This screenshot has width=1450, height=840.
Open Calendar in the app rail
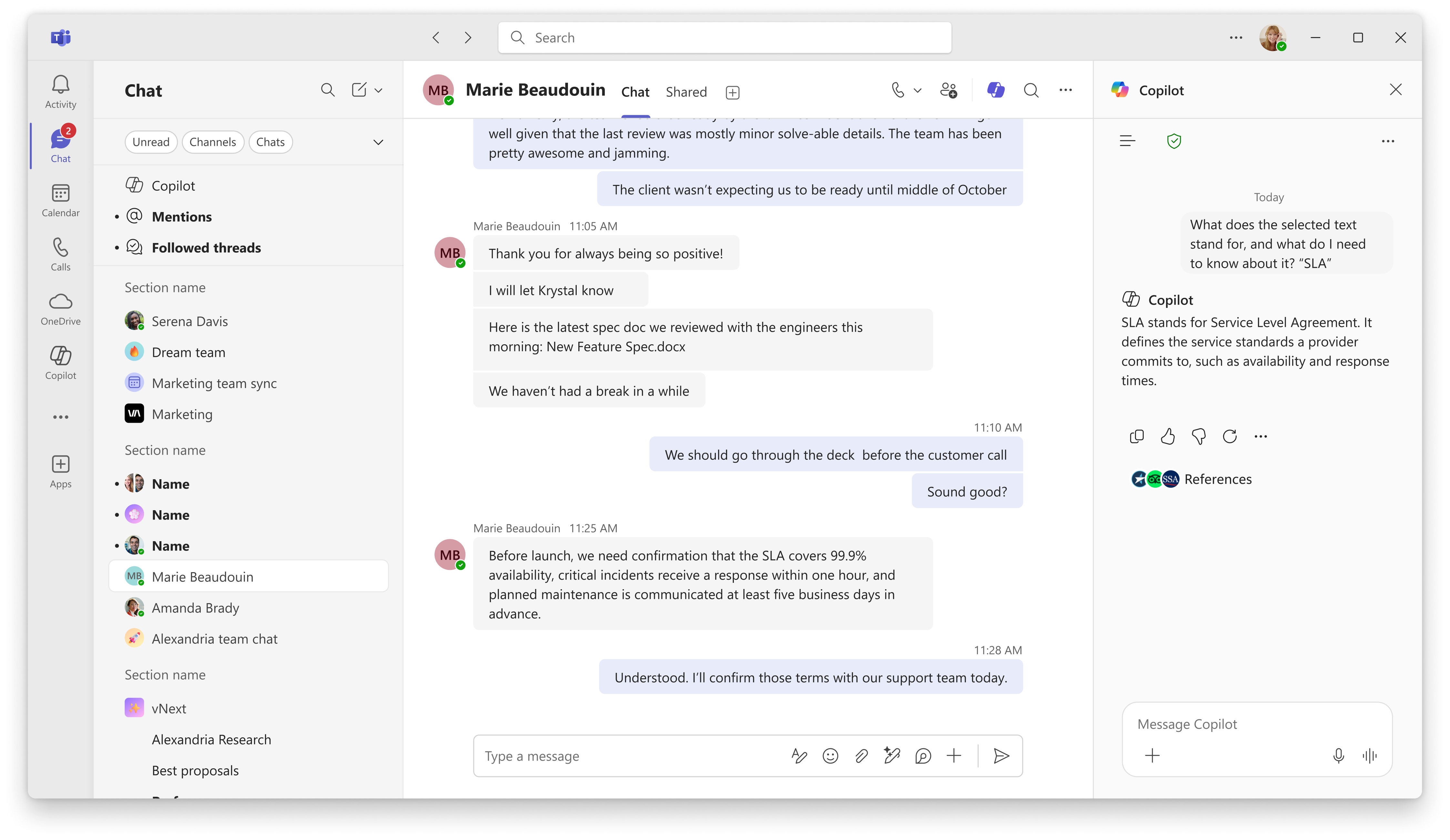[60, 200]
